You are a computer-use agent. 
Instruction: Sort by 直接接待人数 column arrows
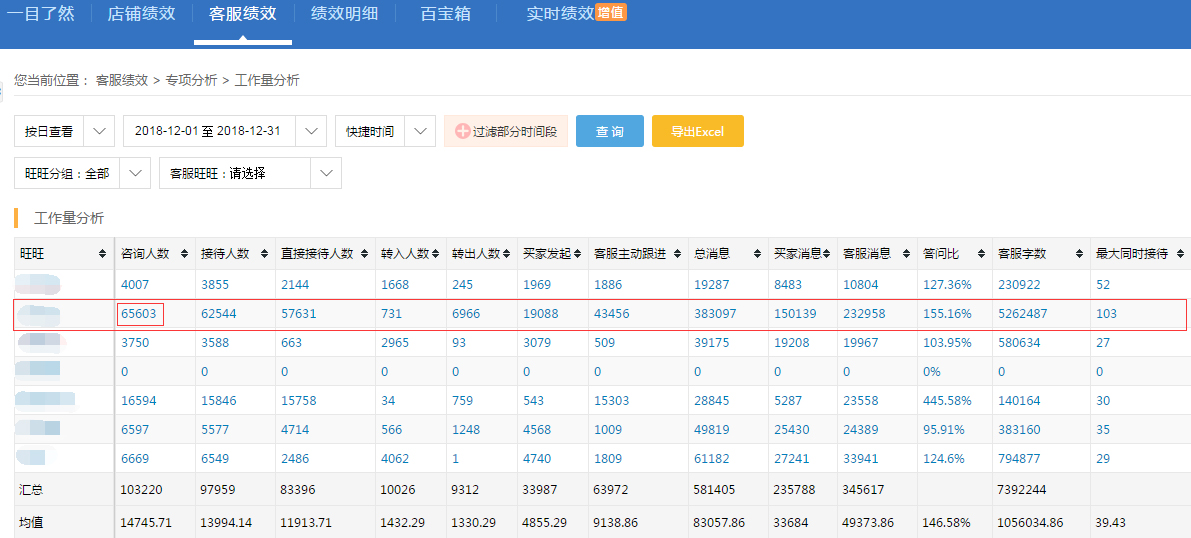click(x=366, y=255)
